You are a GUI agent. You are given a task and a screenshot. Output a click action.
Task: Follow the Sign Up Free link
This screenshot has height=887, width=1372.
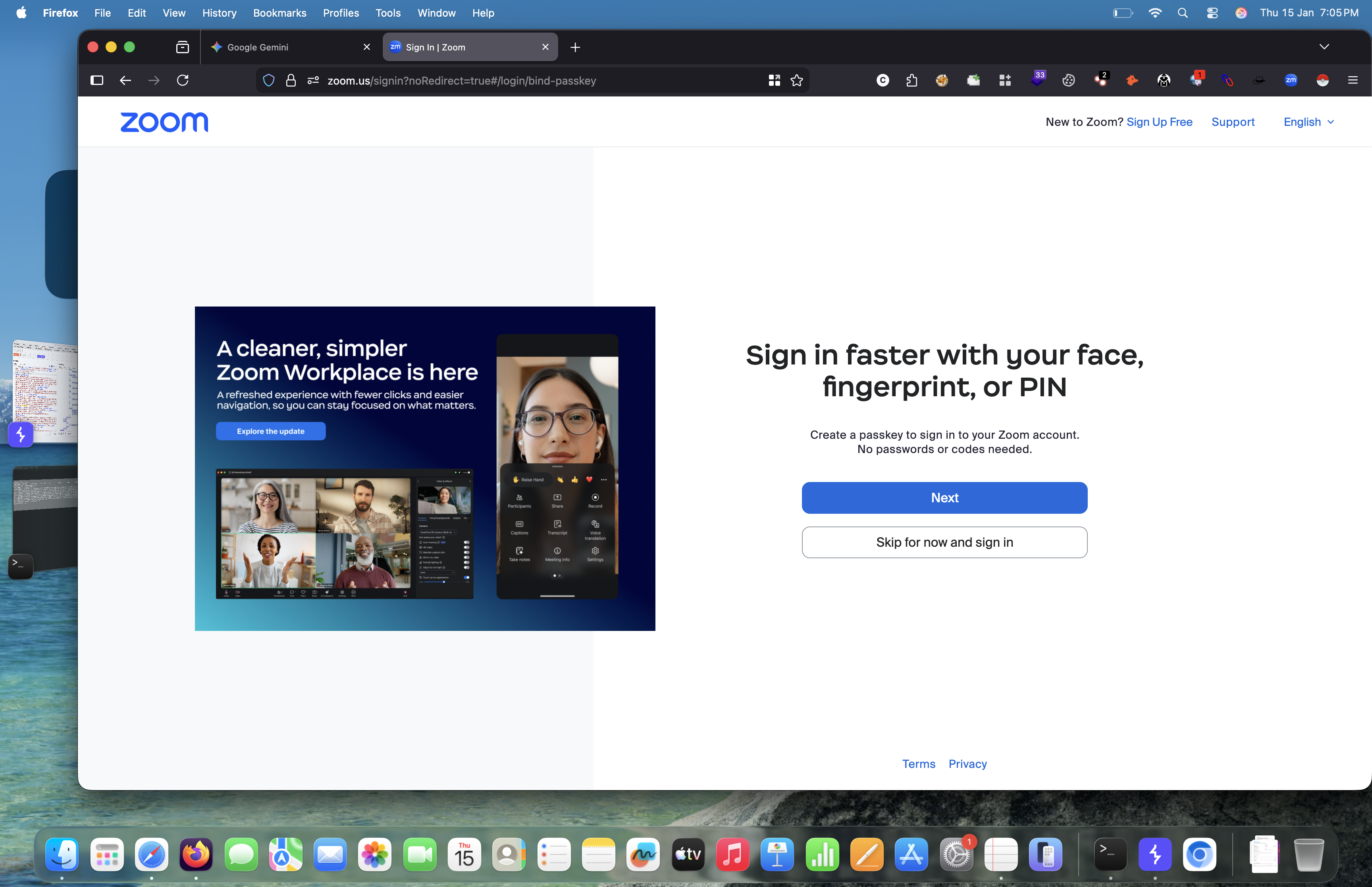(x=1159, y=122)
